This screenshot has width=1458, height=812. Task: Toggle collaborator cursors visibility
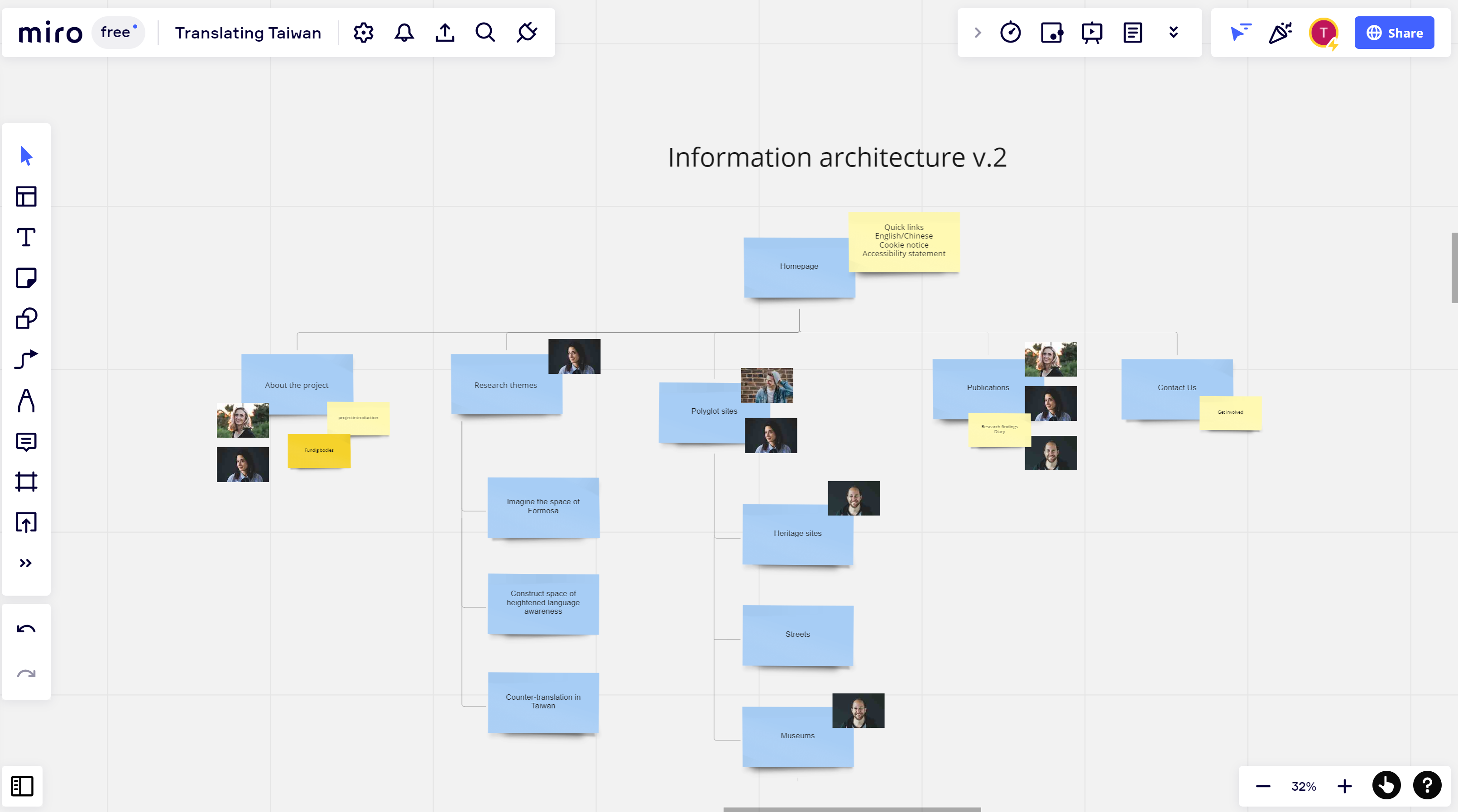point(1240,33)
